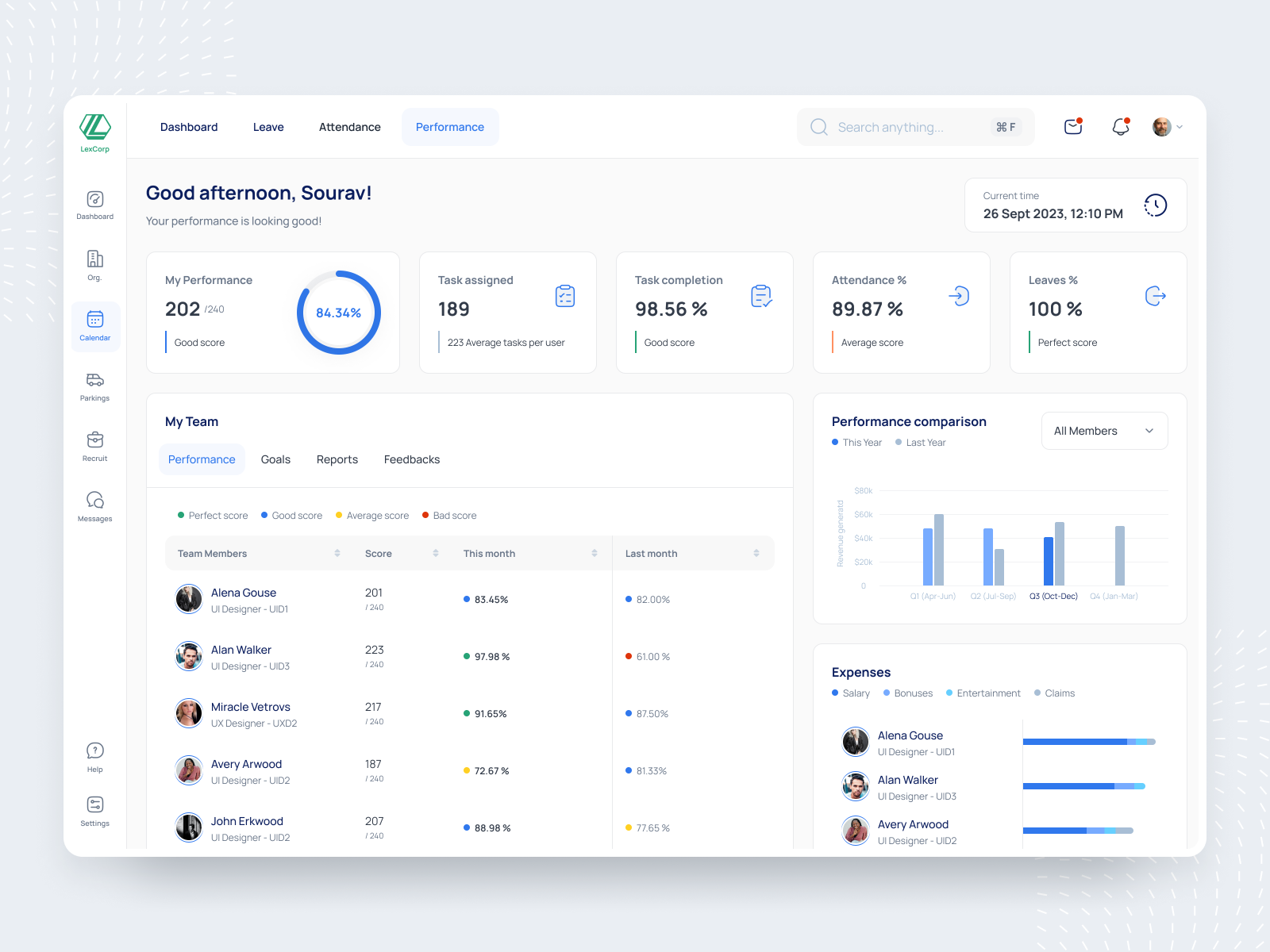Switch to the Attendance tab
Image resolution: width=1270 pixels, height=952 pixels.
(x=349, y=126)
